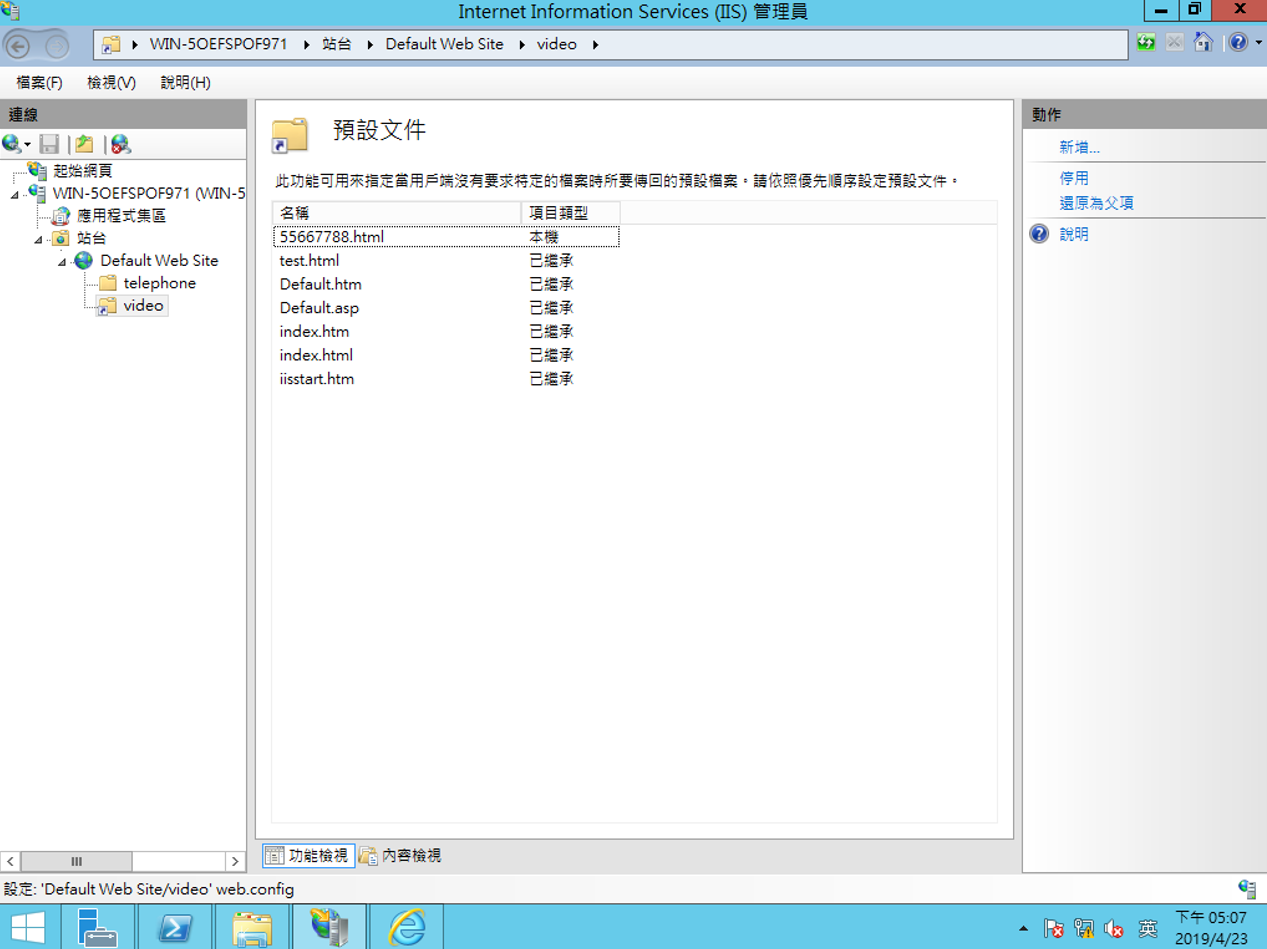The height and width of the screenshot is (949, 1267).
Task: Open arrow after video breadcrumb
Action: (595, 44)
